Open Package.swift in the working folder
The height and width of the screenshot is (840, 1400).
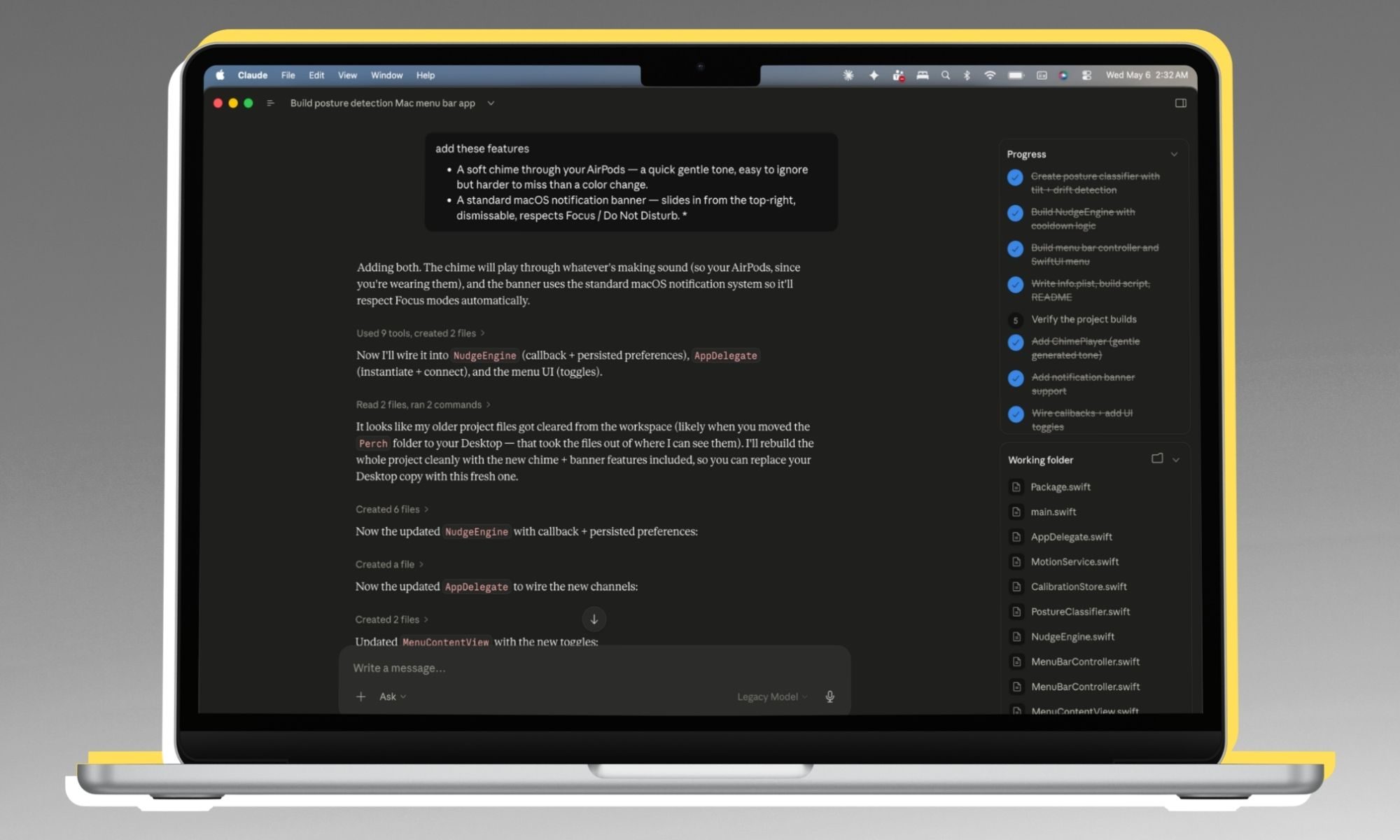click(1060, 487)
